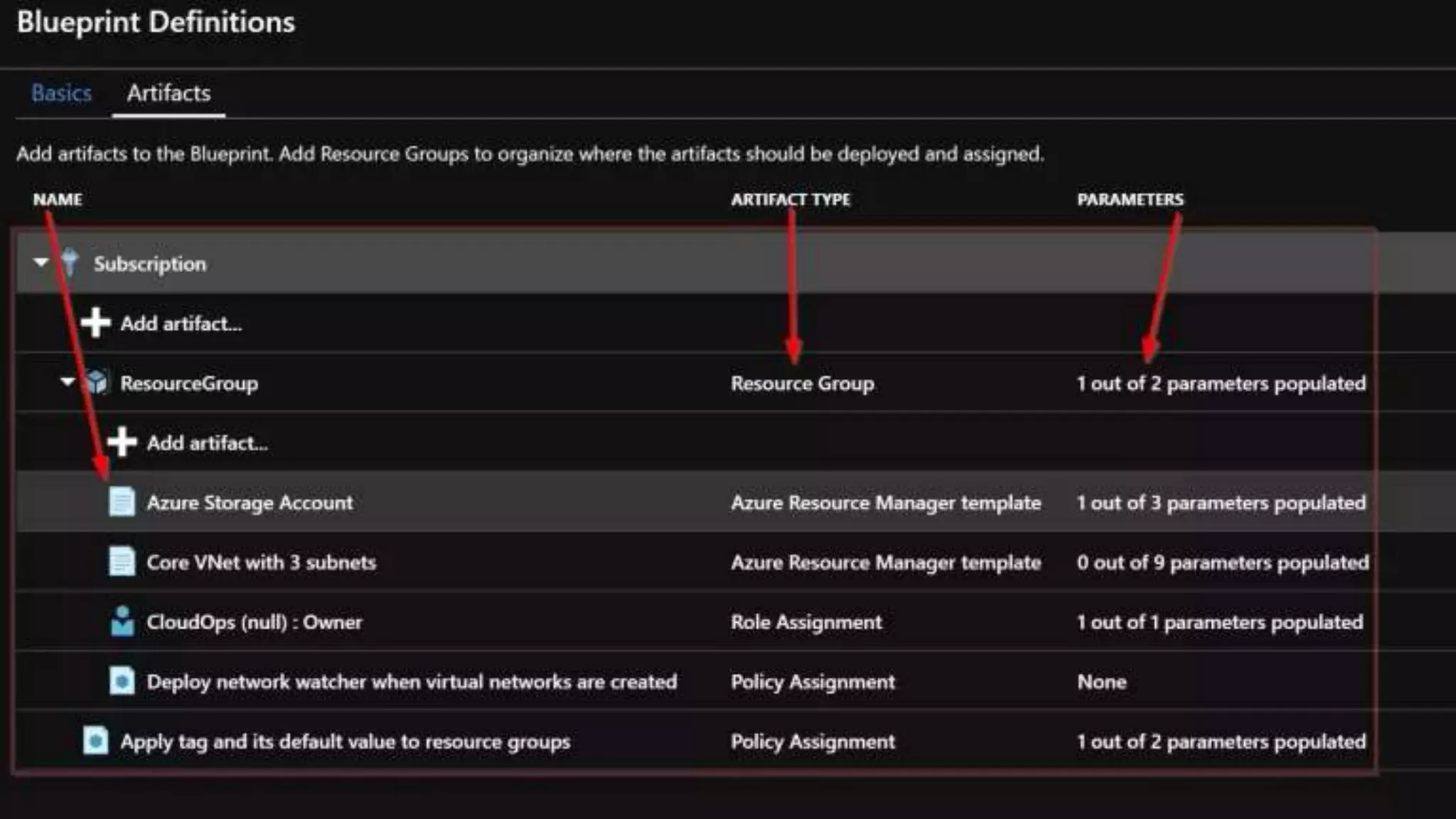
Task: Collapse the Subscription tree node
Action: 41,262
